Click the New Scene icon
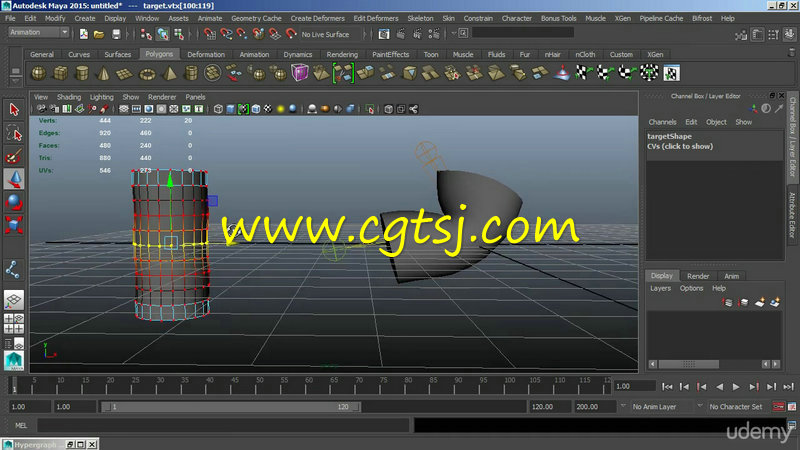 click(x=84, y=34)
